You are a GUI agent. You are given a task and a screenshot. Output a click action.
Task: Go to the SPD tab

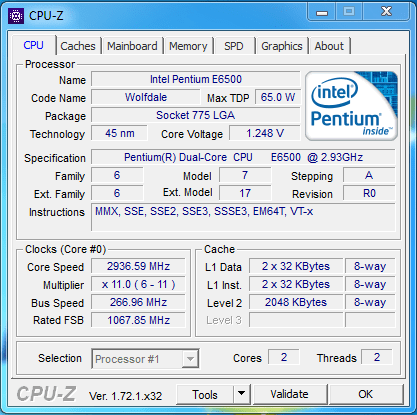point(234,46)
